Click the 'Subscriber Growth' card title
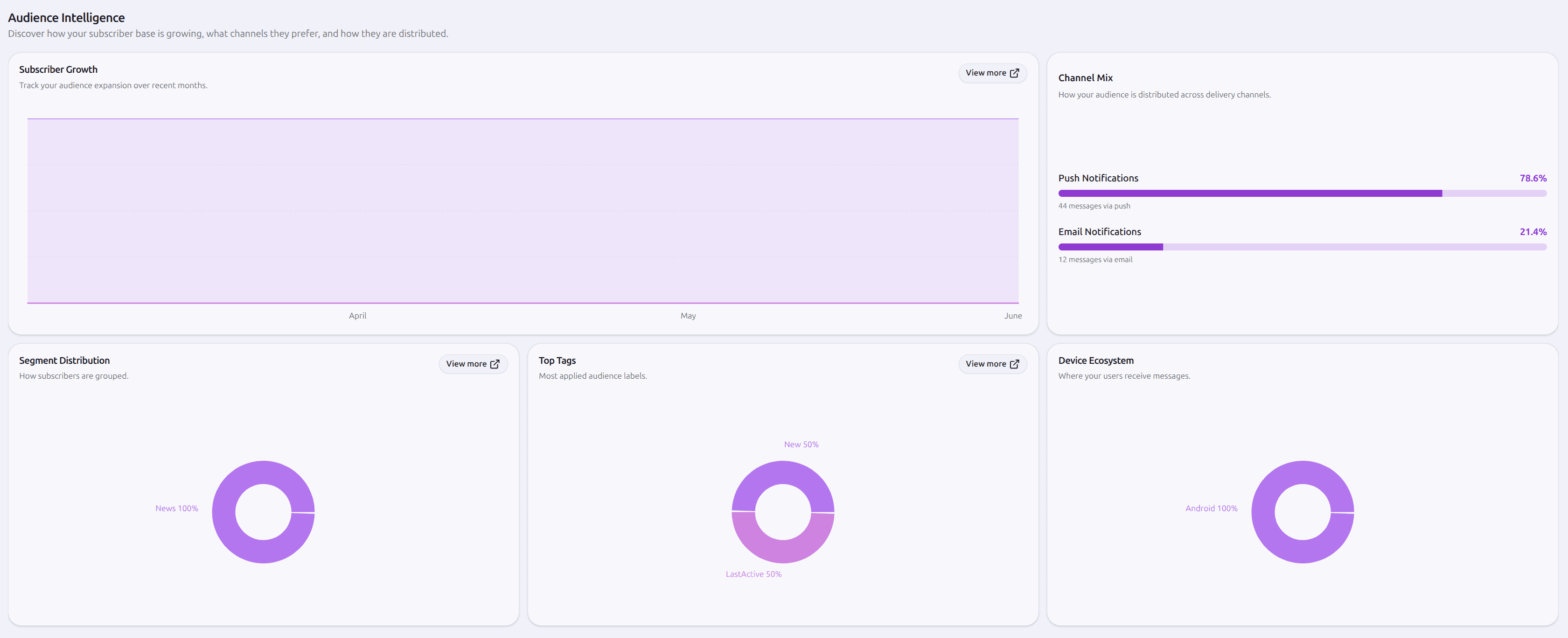The height and width of the screenshot is (638, 1568). coord(58,69)
